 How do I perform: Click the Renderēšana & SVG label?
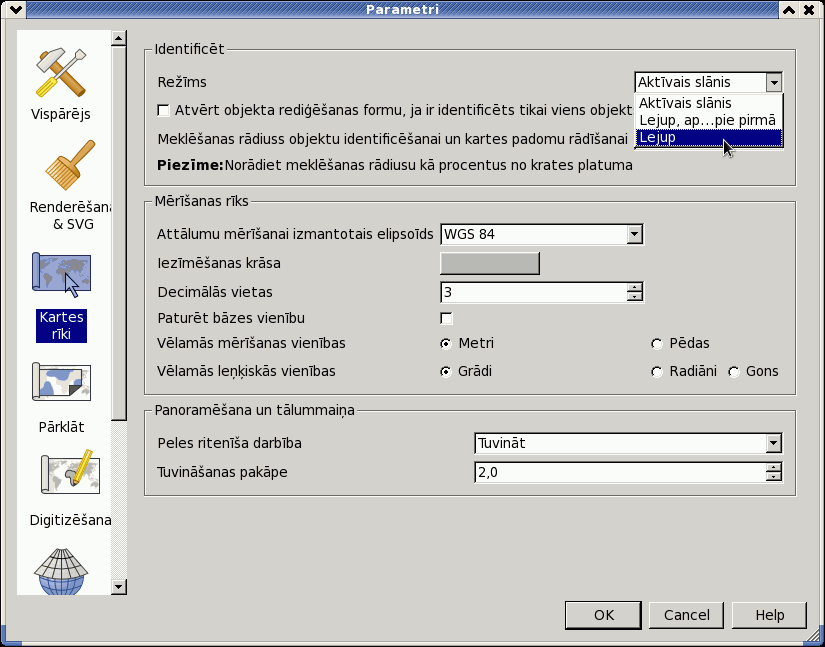pos(71,216)
